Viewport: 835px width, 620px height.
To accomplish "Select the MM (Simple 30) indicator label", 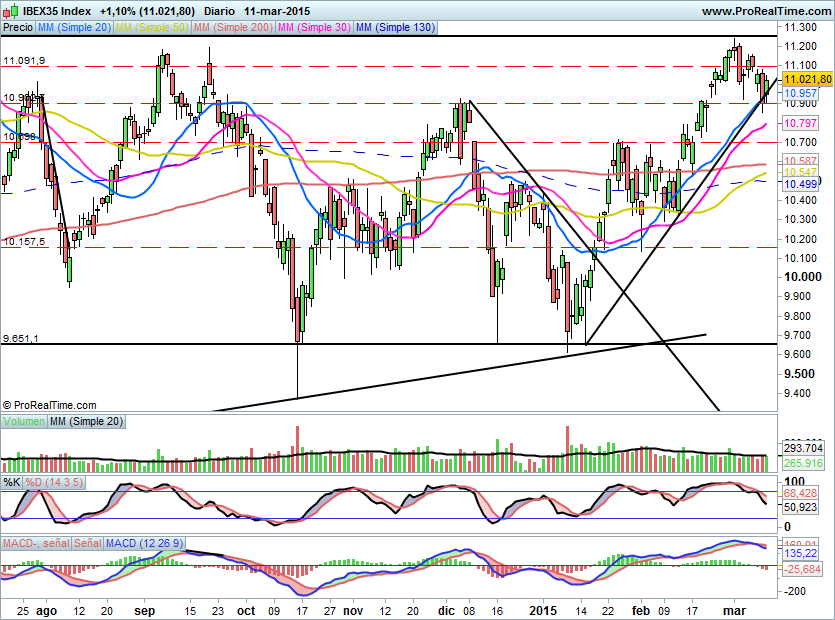I will [x=314, y=28].
